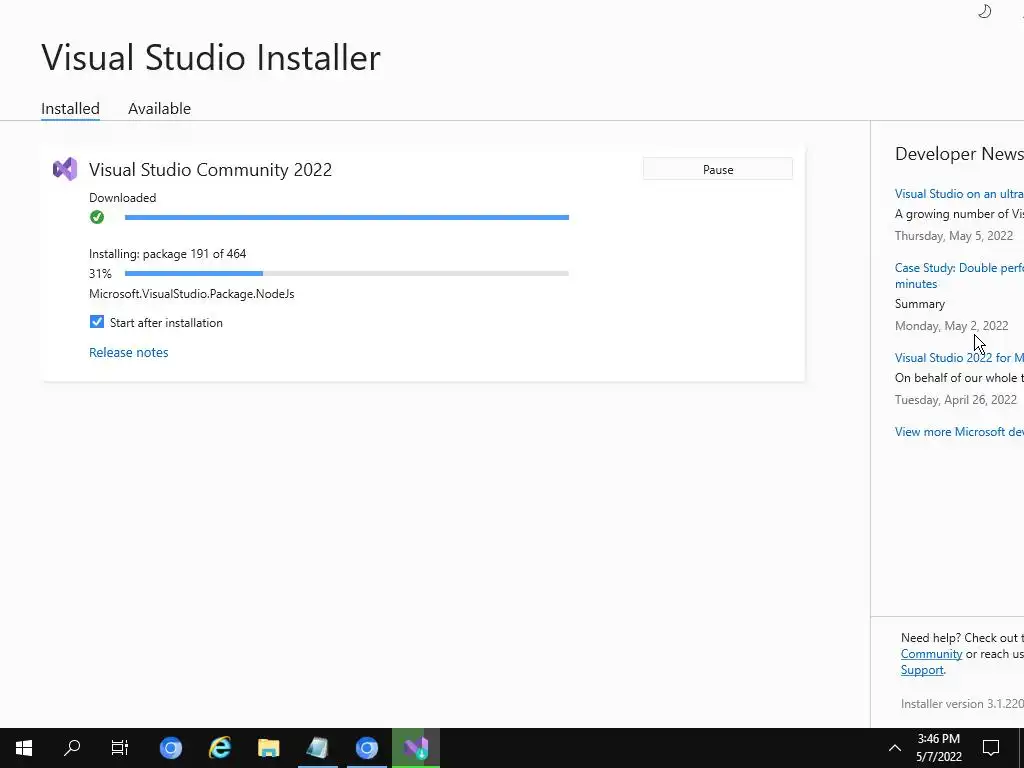The height and width of the screenshot is (768, 1024).
Task: Click the Summary news description text
Action: pos(920,304)
